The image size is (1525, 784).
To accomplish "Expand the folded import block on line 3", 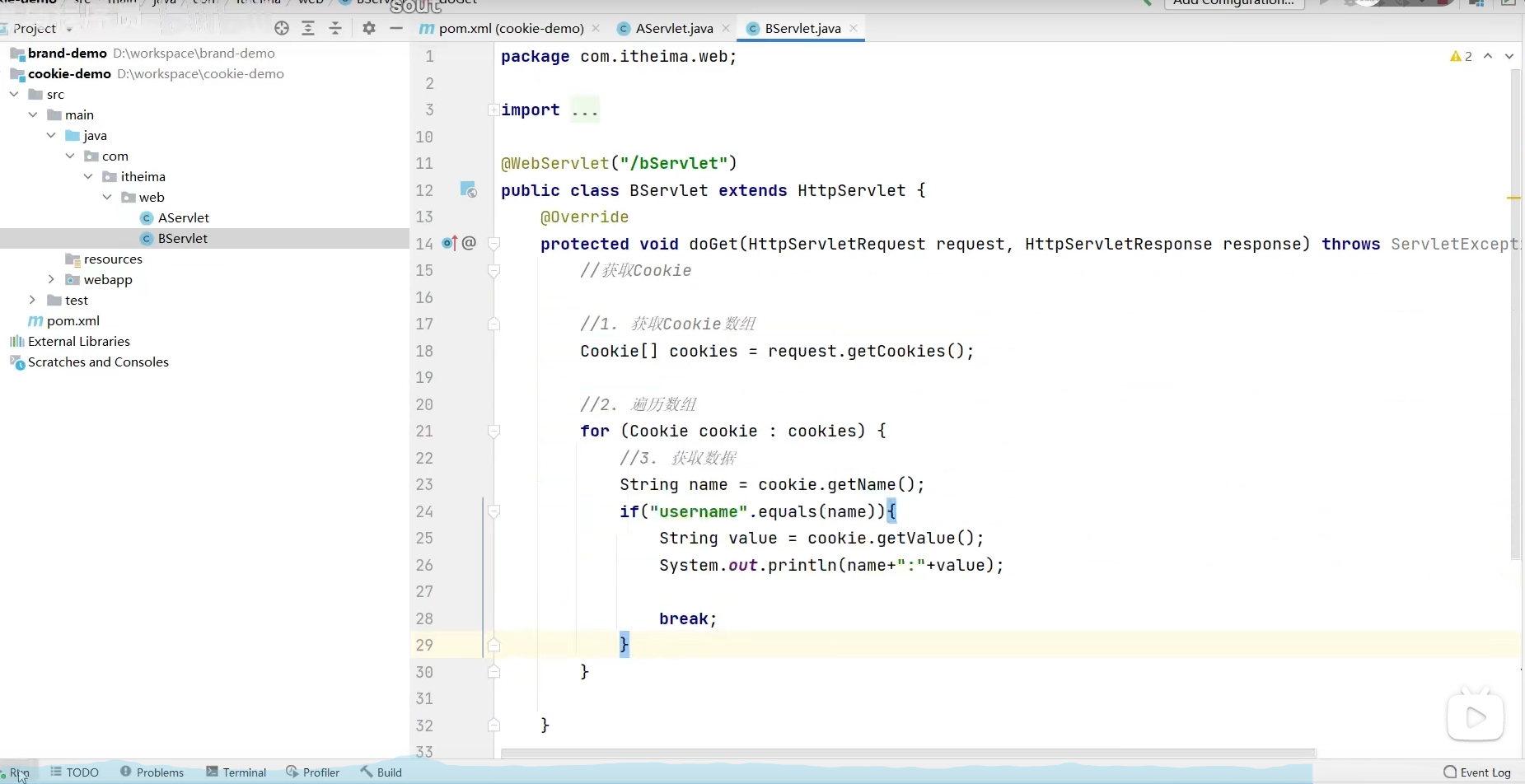I will coord(494,110).
